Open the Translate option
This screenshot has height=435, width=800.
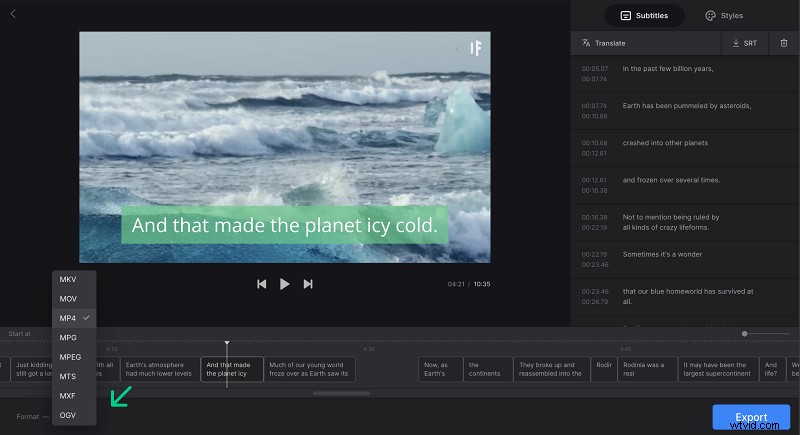(x=604, y=43)
